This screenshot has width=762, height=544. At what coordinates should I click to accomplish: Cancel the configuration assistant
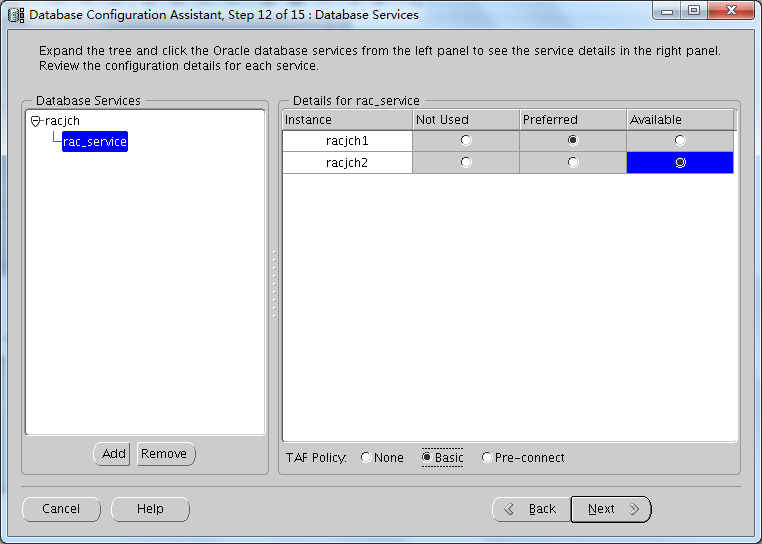tap(61, 509)
